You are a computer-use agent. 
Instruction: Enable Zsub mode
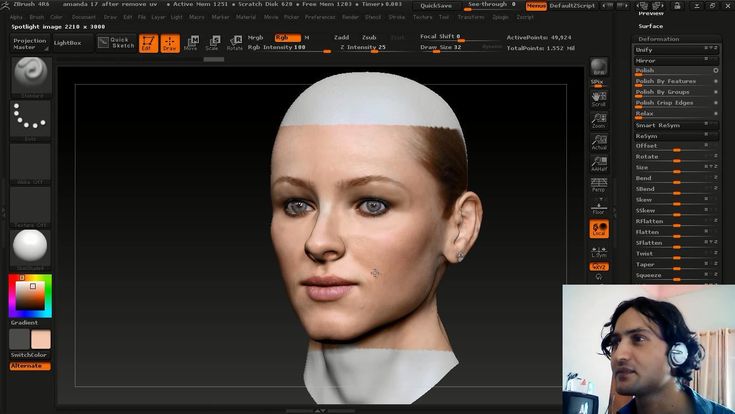tap(369, 38)
